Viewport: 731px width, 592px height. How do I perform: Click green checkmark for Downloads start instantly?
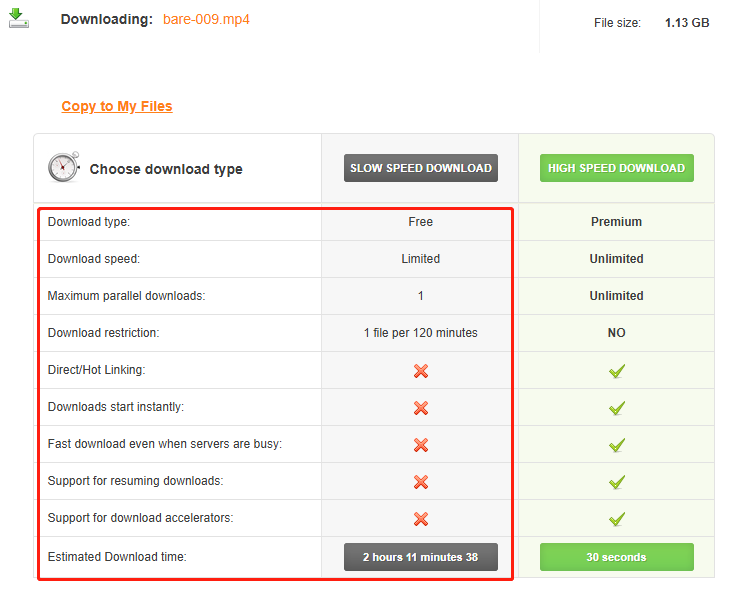(617, 408)
